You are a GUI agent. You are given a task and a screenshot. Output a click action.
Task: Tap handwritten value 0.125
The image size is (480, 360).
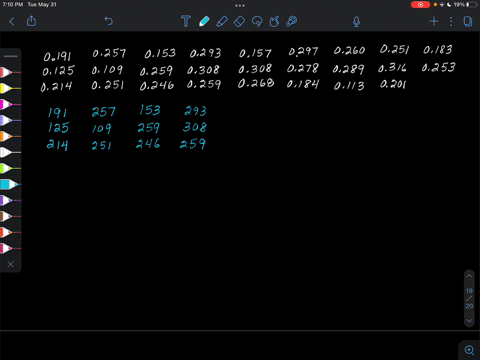(58, 71)
